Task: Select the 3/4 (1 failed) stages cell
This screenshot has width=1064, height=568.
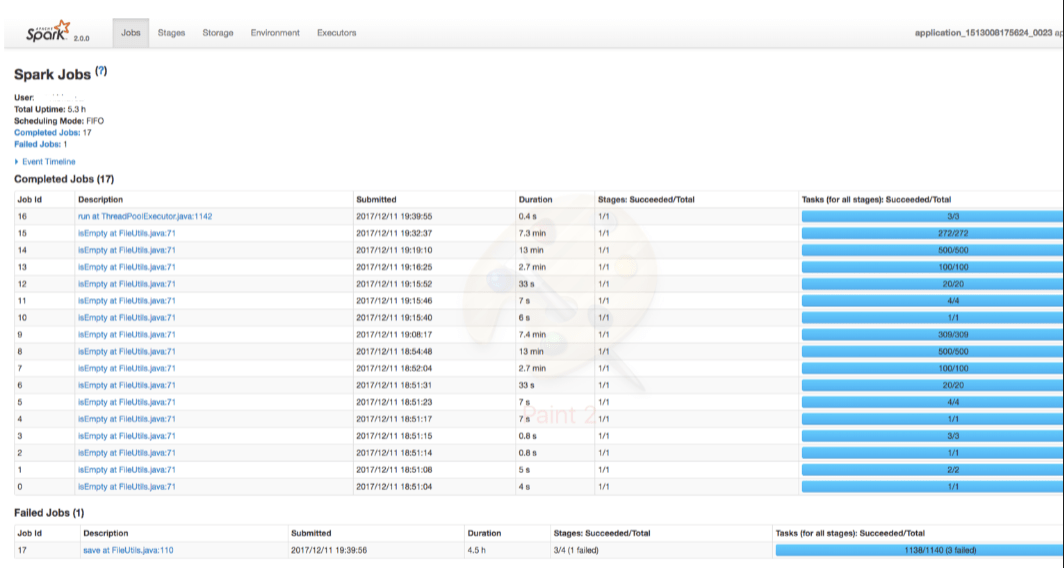Action: [576, 550]
